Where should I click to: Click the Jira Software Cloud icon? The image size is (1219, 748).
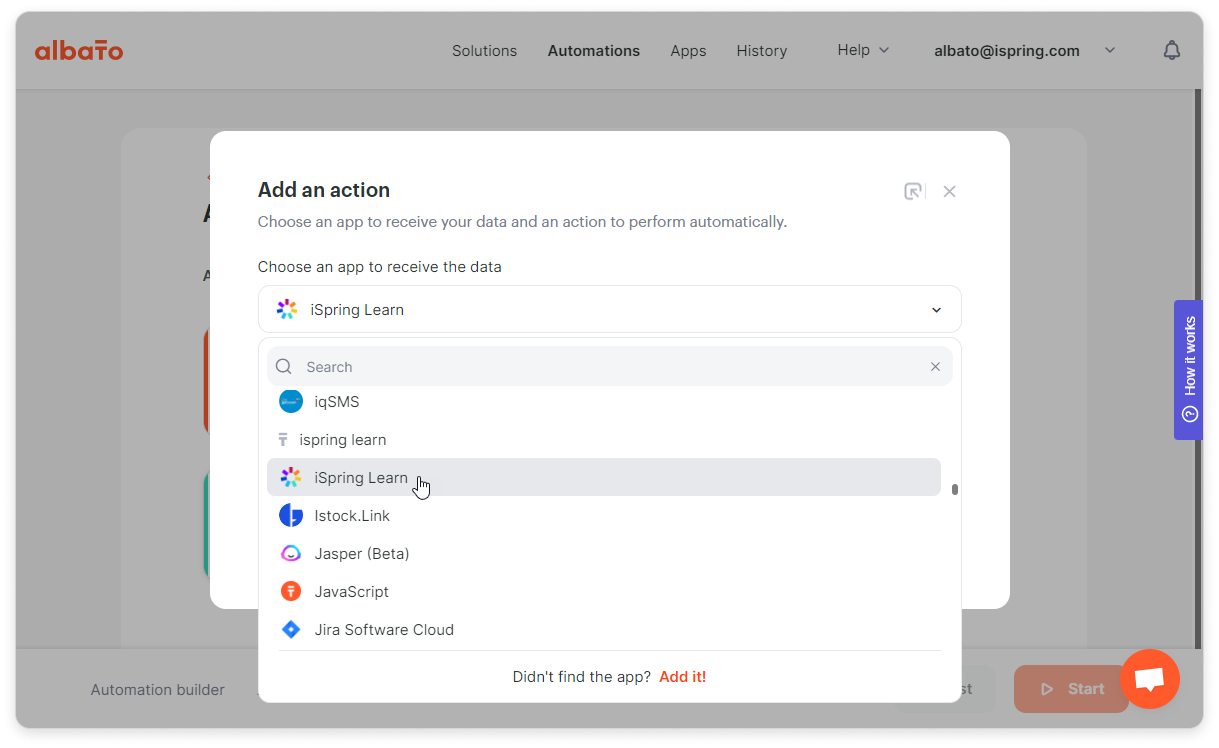291,630
